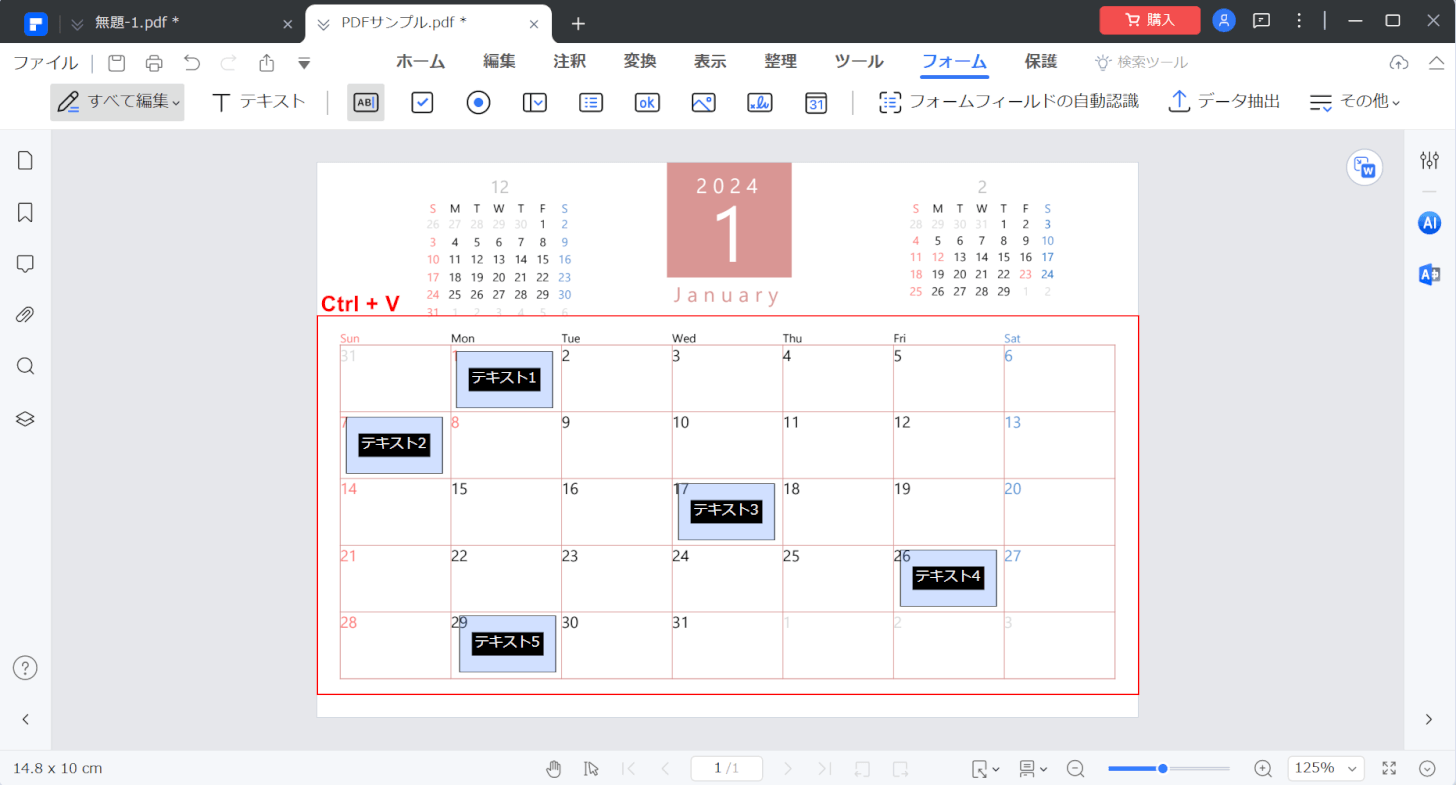Click フォームフィールドの自動認識 button
This screenshot has height=785, width=1456.
pyautogui.click(x=1008, y=102)
